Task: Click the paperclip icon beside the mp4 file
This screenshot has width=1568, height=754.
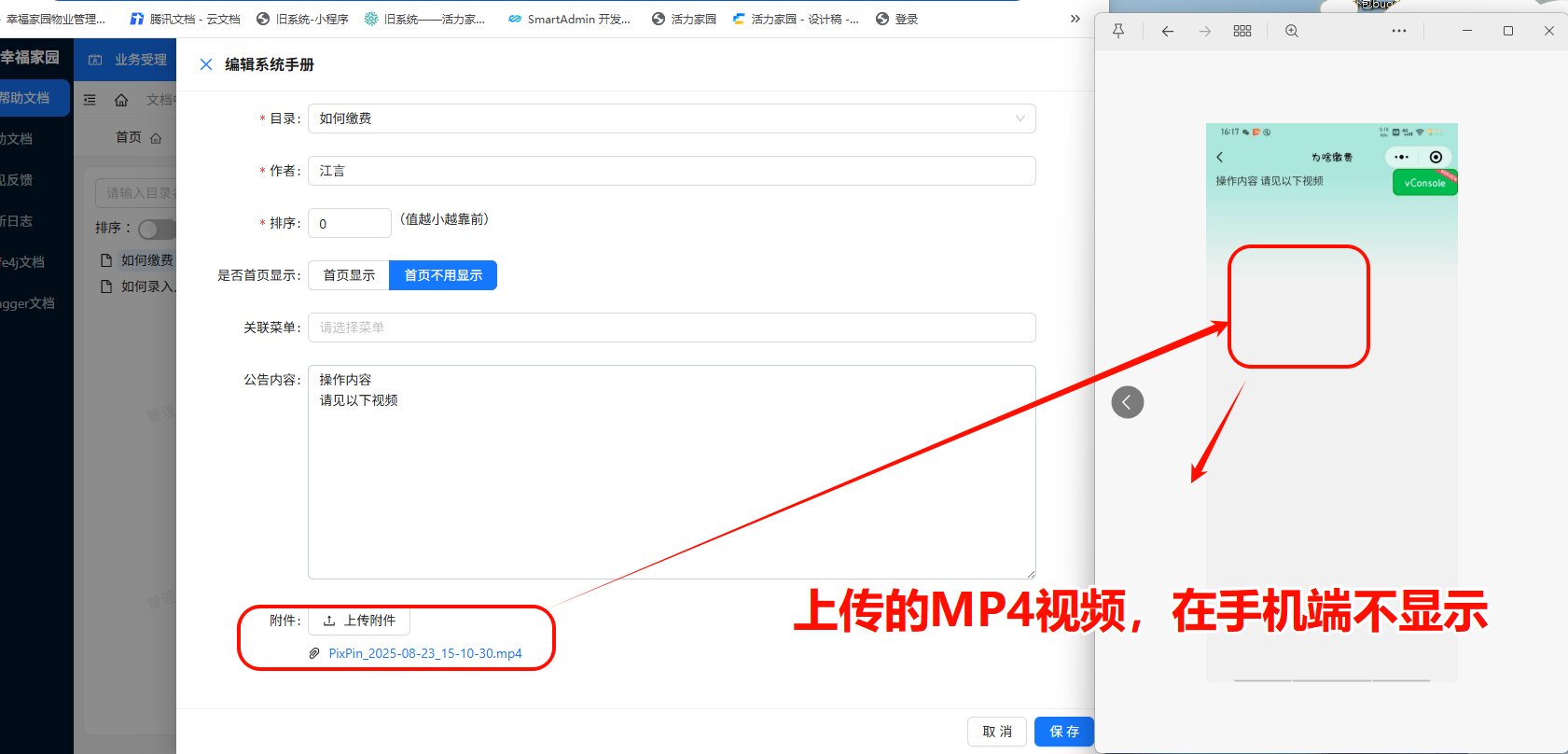Action: click(x=314, y=653)
